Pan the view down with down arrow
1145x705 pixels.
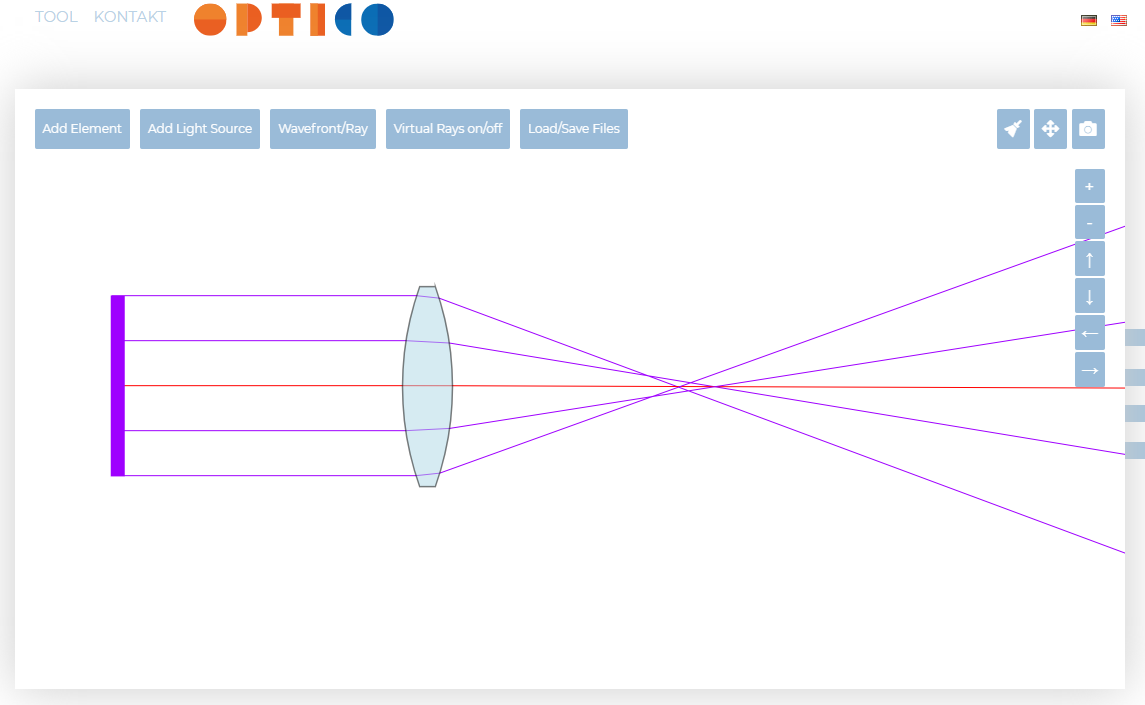1089,296
